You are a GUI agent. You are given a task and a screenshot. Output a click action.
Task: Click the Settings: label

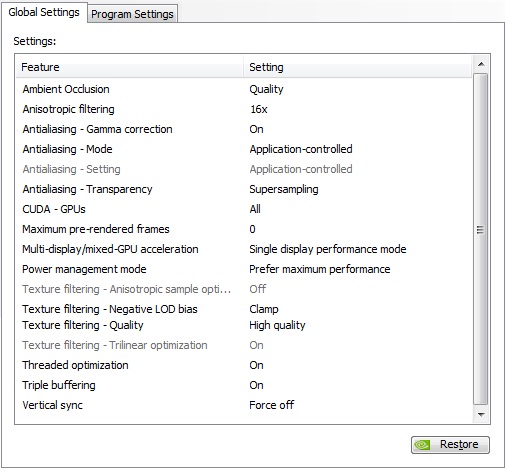35,41
